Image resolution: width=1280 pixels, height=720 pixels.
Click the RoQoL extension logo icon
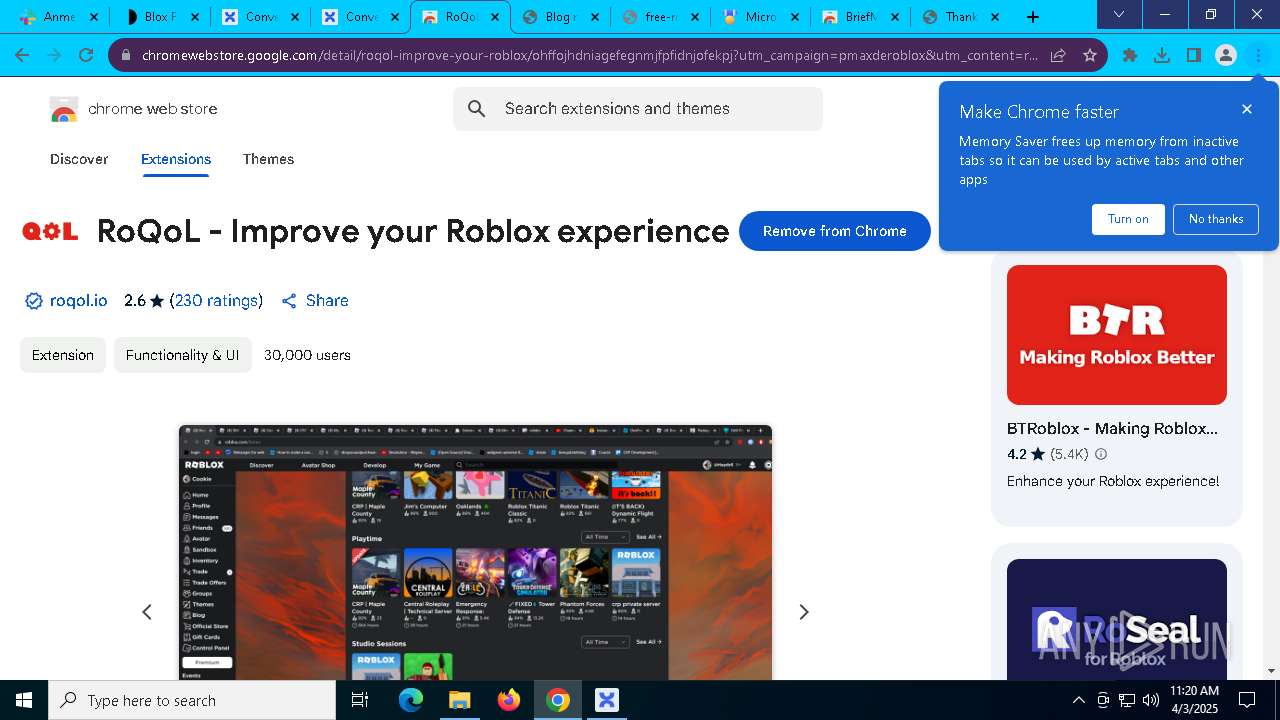[50, 231]
